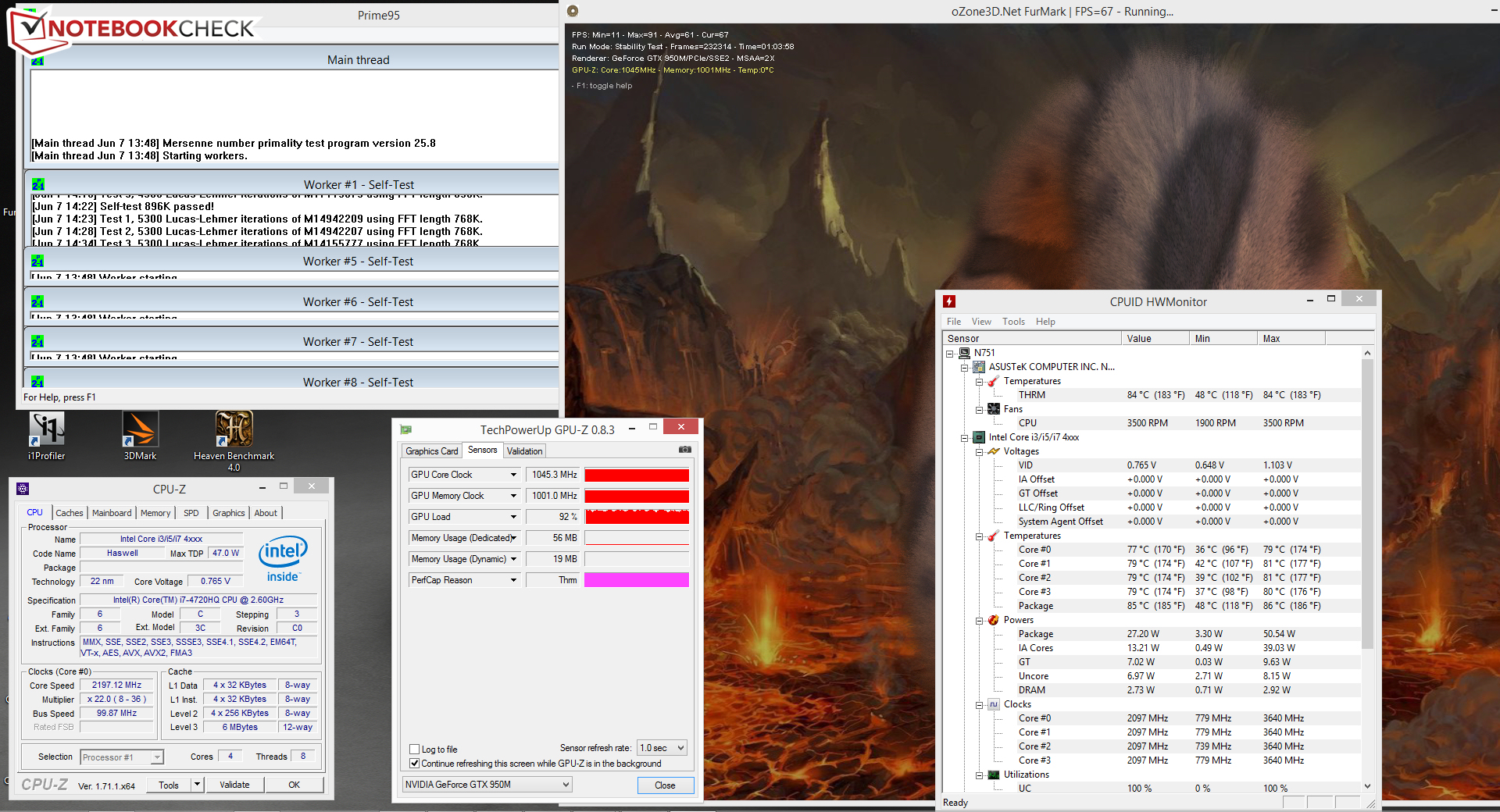
Task: Open the PerfCap Reason sensor dropdown
Action: [513, 580]
